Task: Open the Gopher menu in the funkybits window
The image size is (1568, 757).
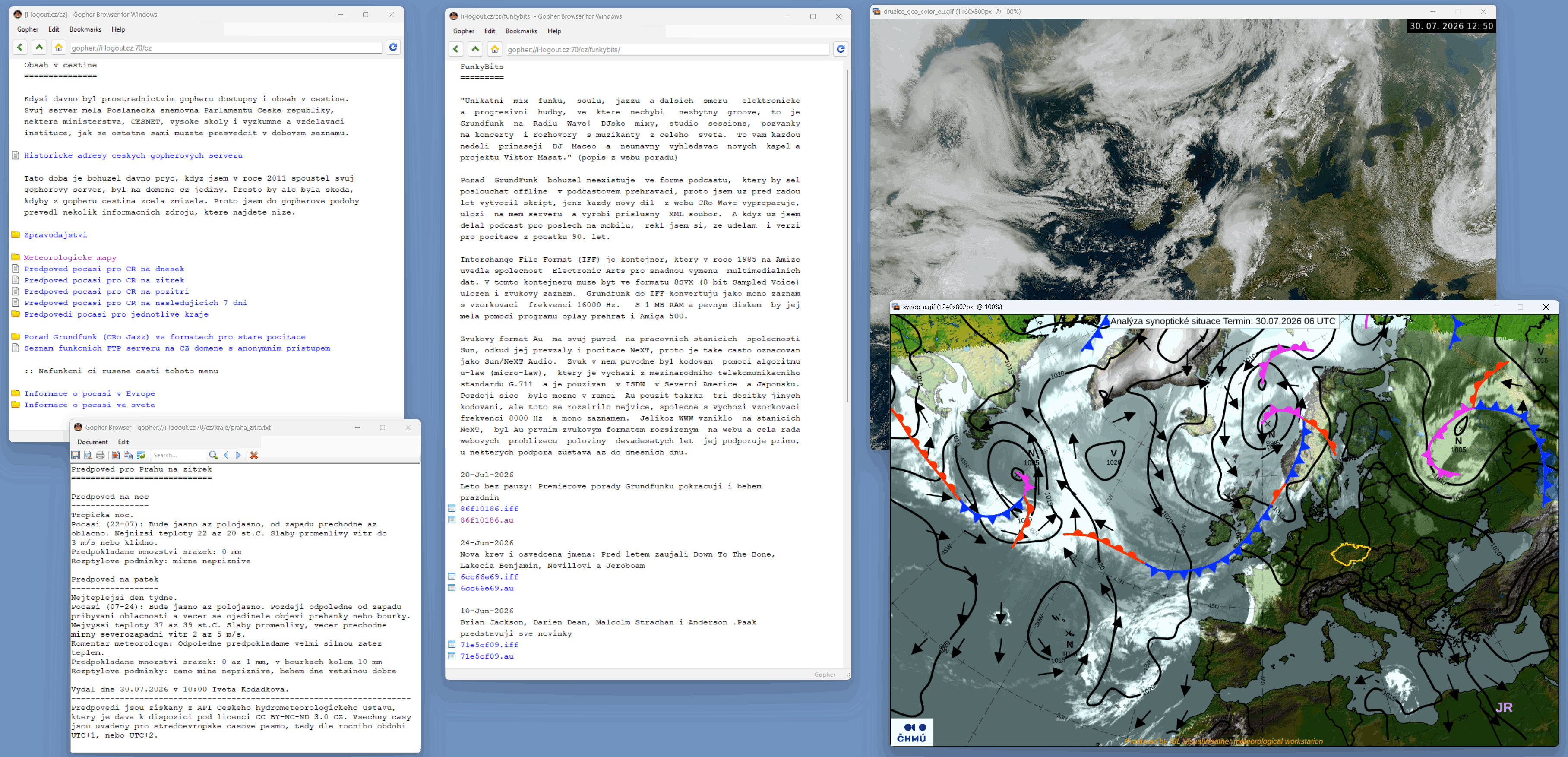Action: [x=464, y=31]
